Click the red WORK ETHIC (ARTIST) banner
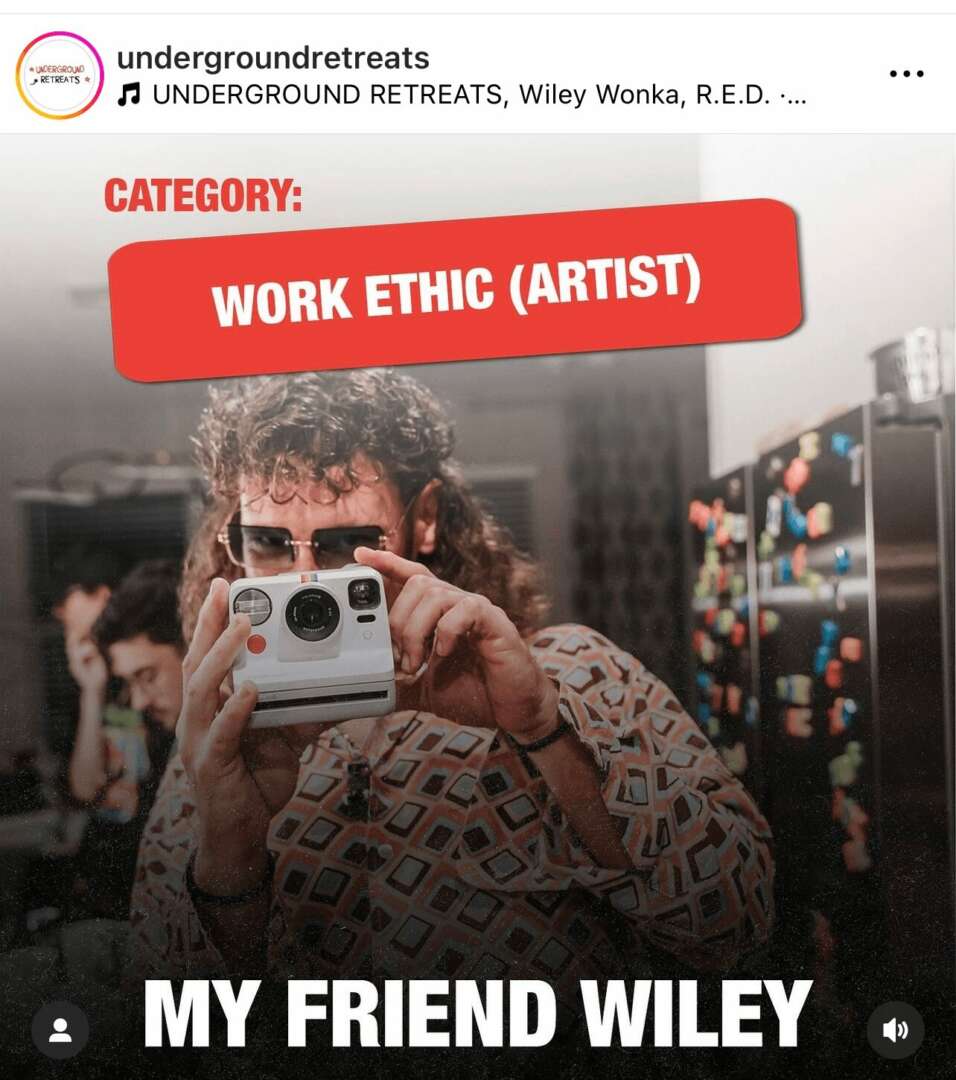 pos(455,289)
